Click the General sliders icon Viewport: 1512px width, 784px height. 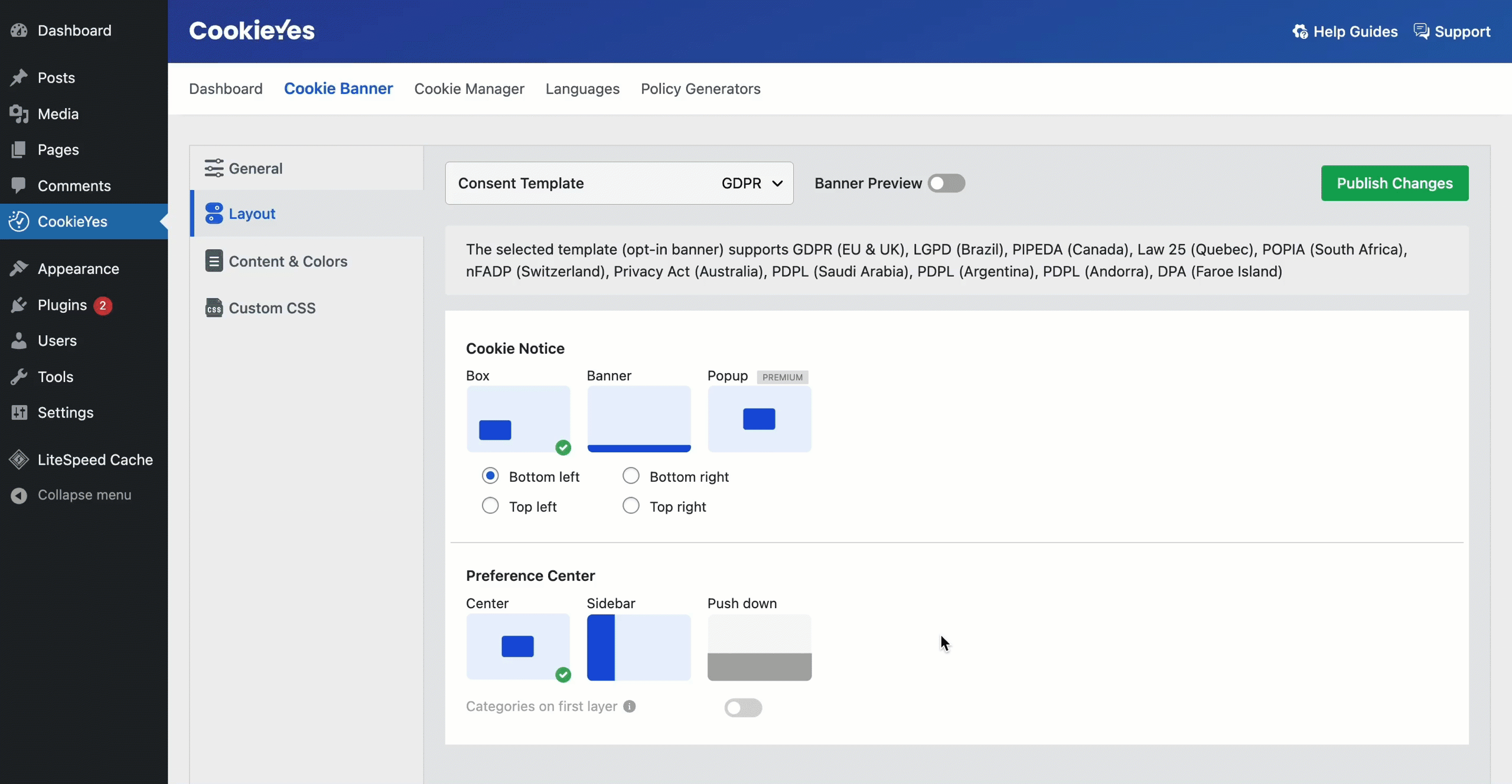[214, 168]
